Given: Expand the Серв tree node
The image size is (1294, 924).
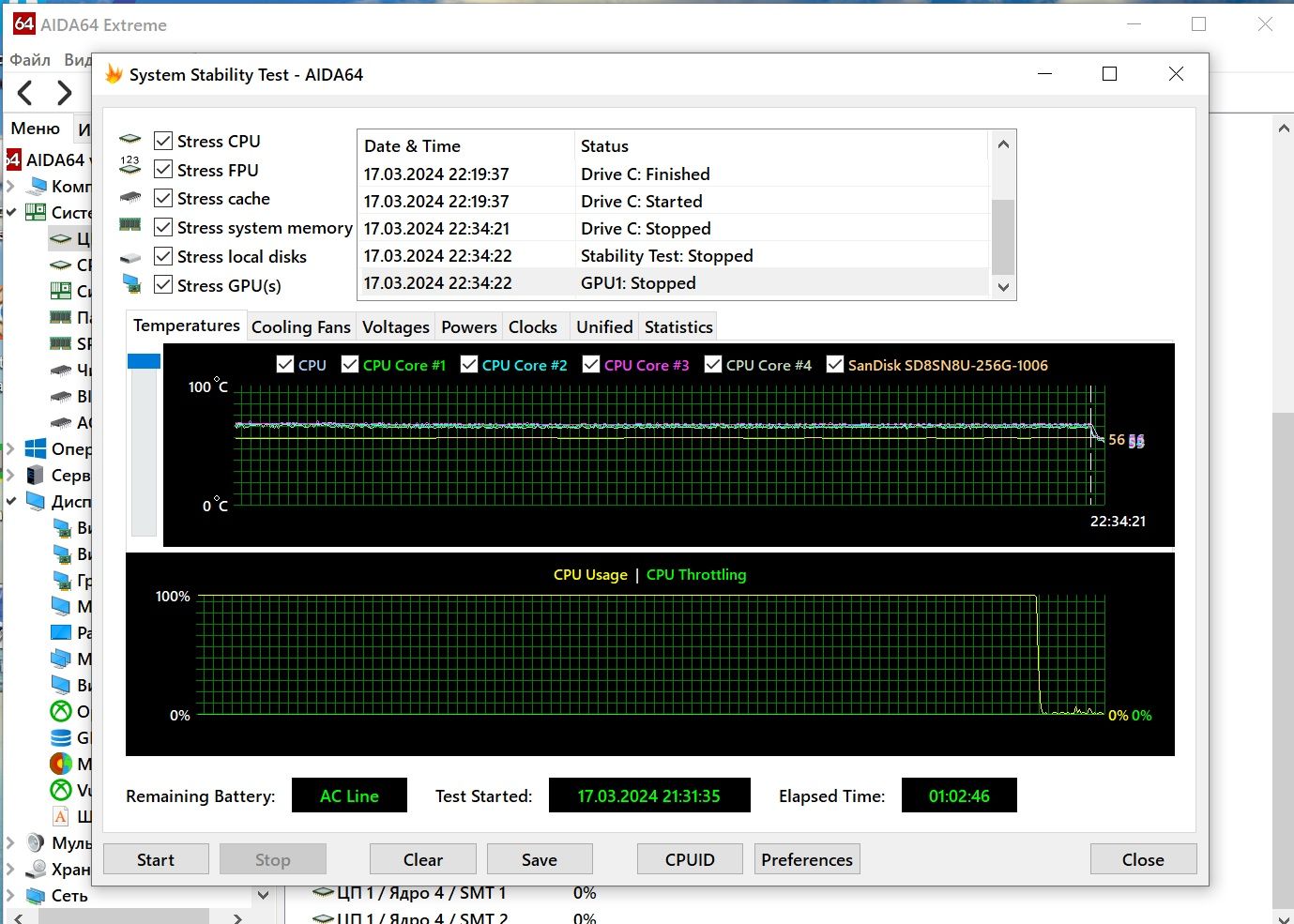Looking at the screenshot, I should point(10,475).
